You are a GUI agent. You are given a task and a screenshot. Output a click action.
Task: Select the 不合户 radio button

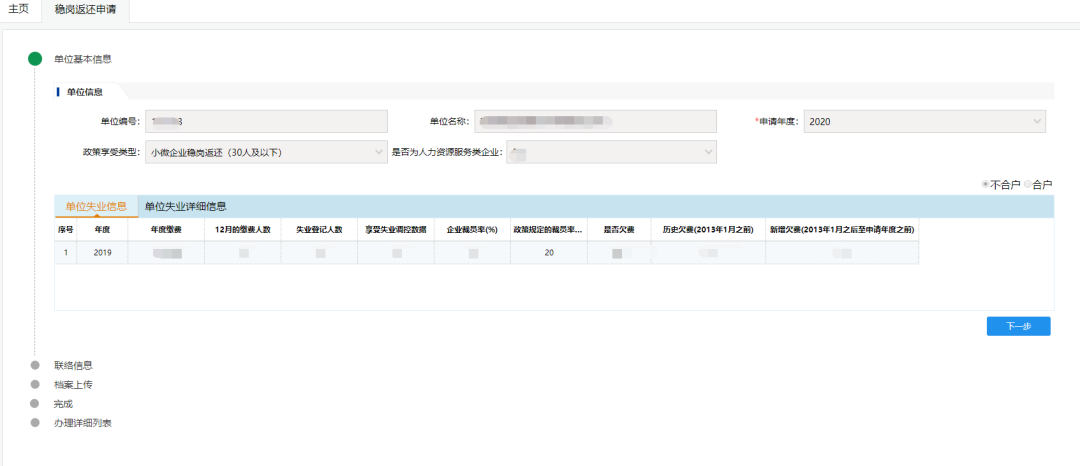click(x=985, y=184)
